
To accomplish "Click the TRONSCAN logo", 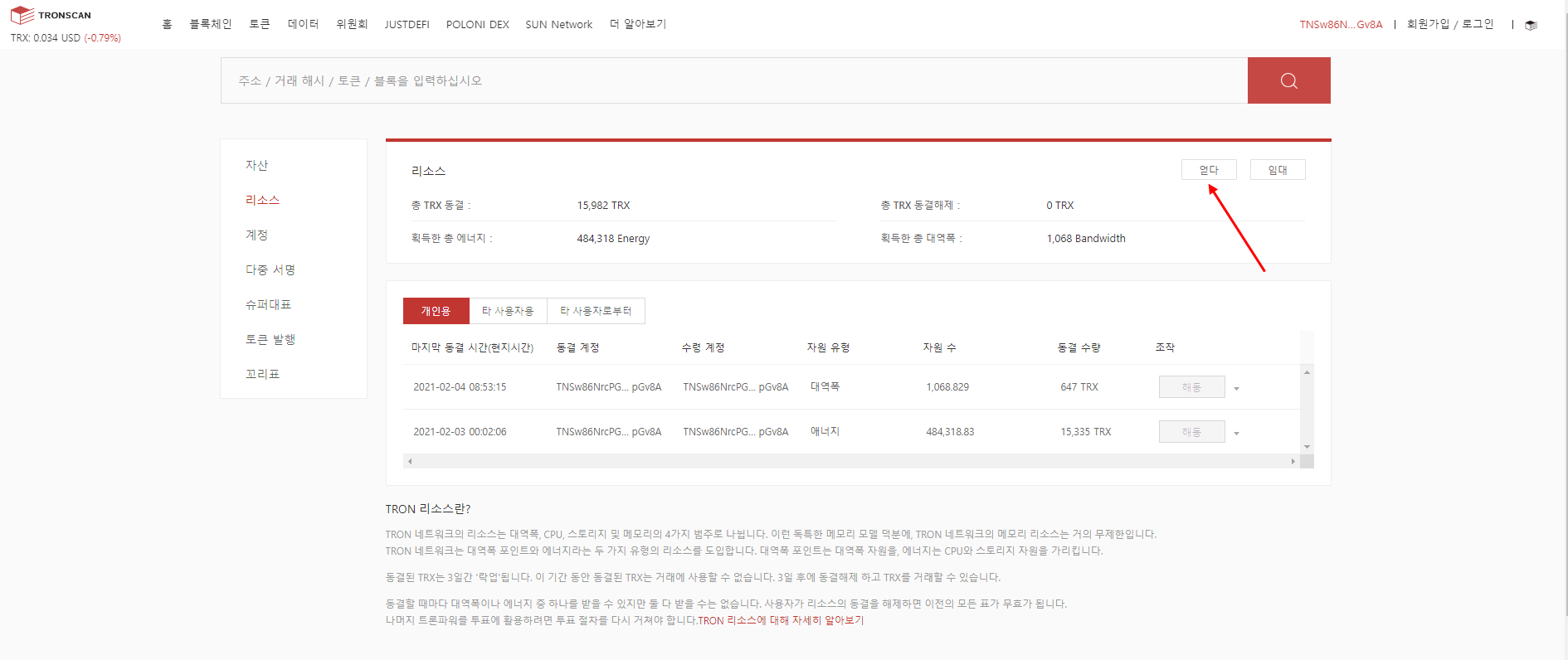I will [x=51, y=15].
